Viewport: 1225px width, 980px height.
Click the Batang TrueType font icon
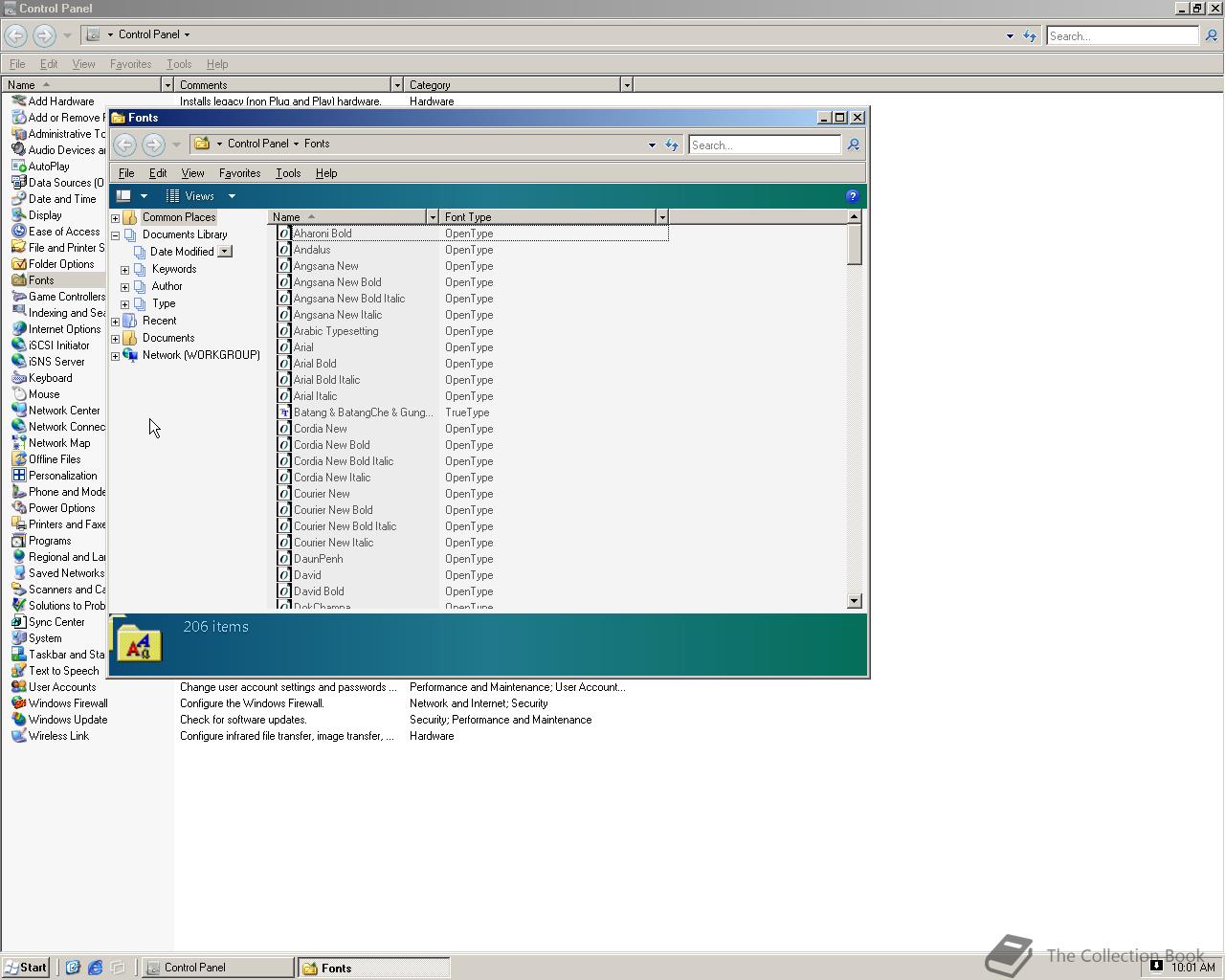(x=284, y=412)
